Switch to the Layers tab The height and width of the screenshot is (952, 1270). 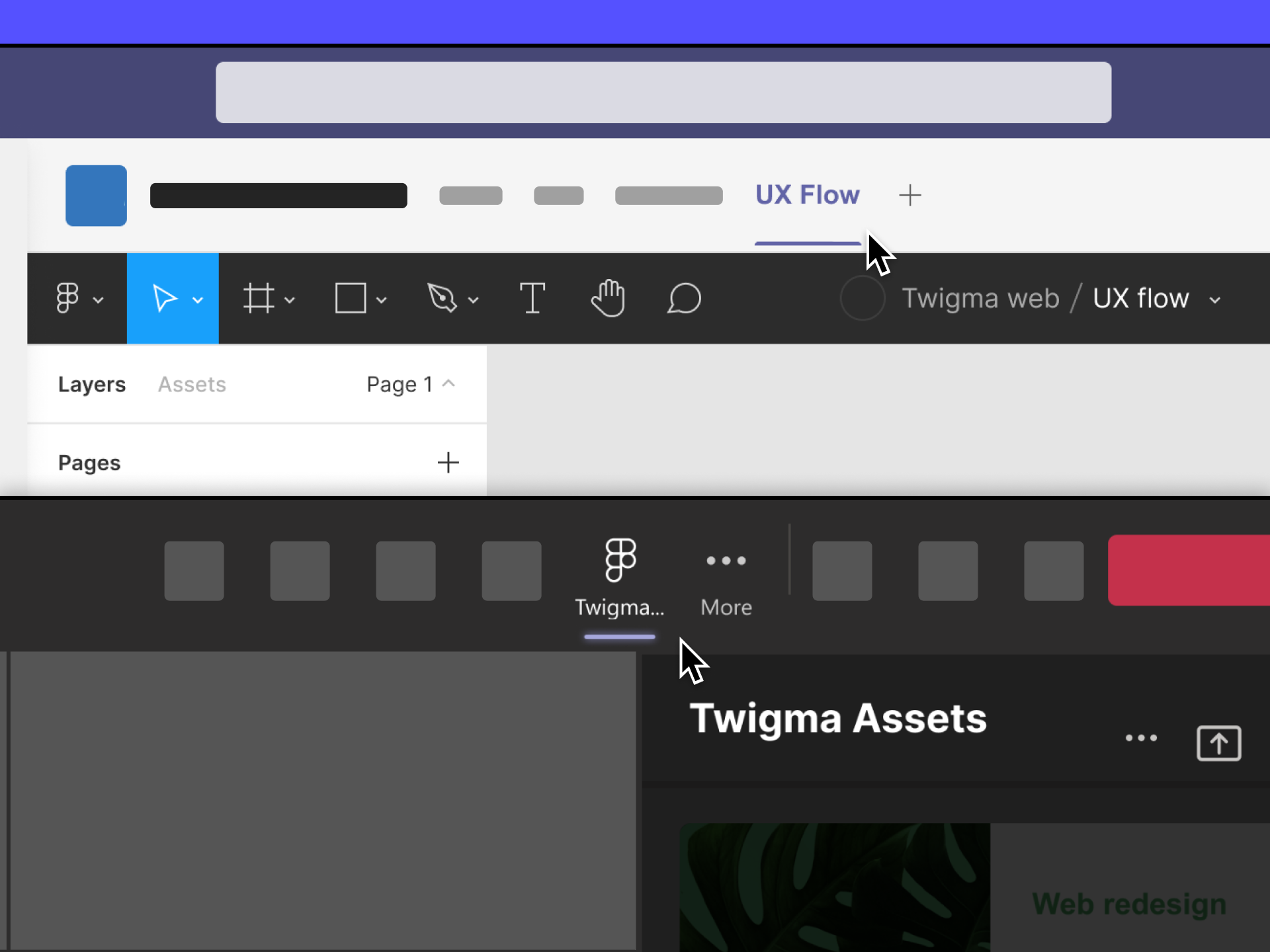[92, 384]
